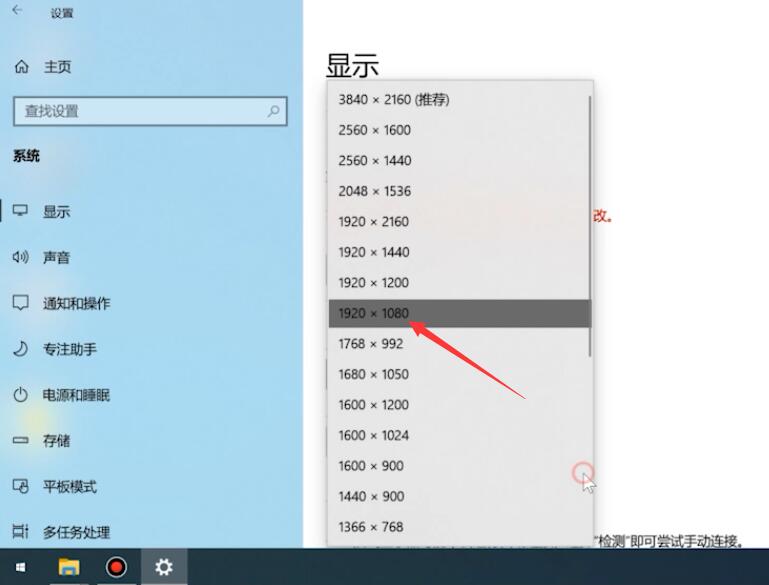Select 专注助手 label in sidebar
This screenshot has width=769, height=585.
click(70, 349)
